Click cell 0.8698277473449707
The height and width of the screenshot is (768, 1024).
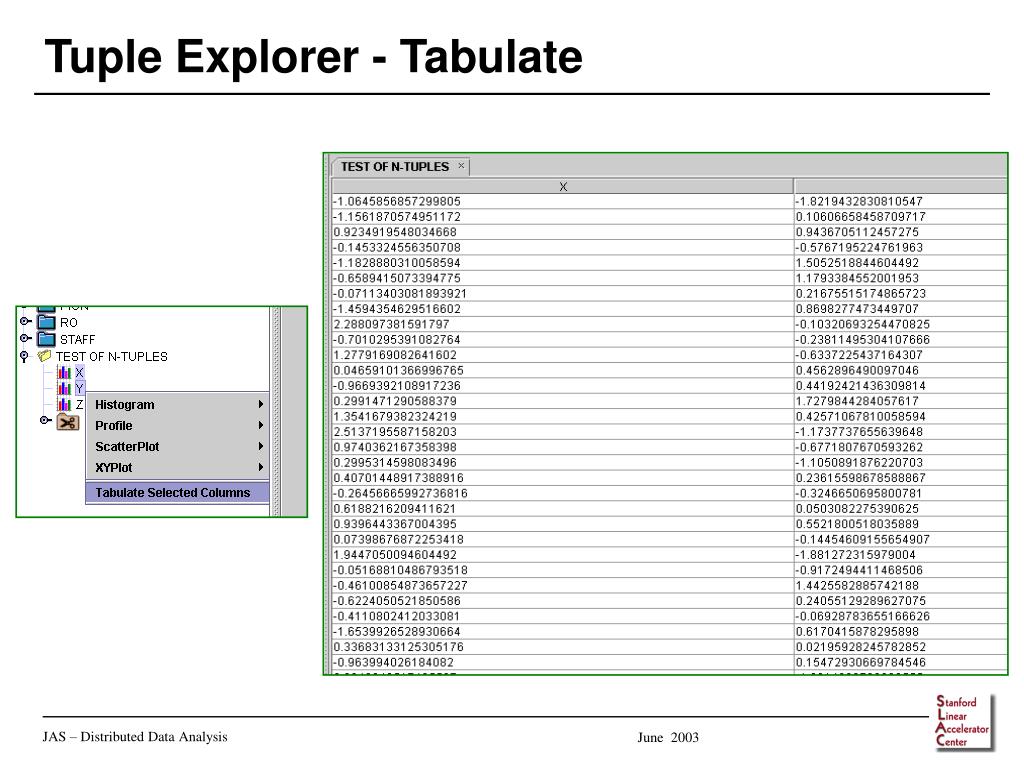pyautogui.click(x=901, y=309)
